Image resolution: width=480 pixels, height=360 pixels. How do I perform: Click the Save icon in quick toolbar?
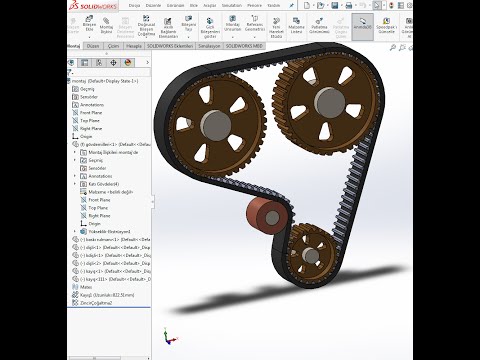coord(335,5)
